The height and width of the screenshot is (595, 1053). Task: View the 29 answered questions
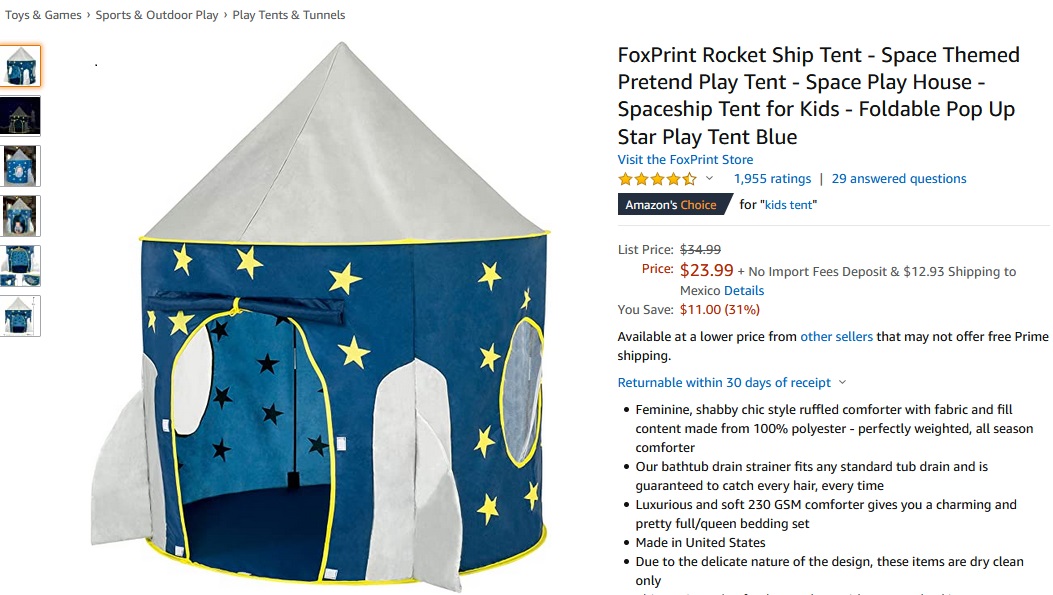point(899,179)
